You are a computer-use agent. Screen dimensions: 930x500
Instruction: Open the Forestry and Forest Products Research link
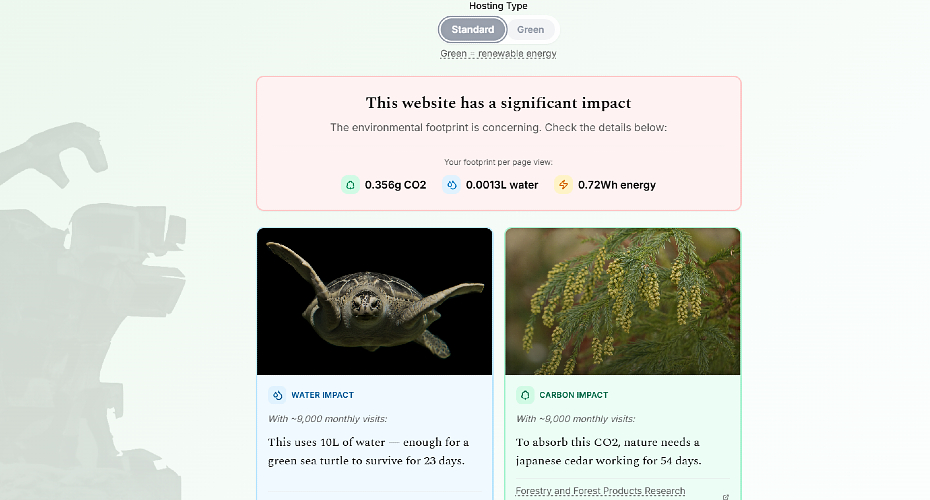600,491
